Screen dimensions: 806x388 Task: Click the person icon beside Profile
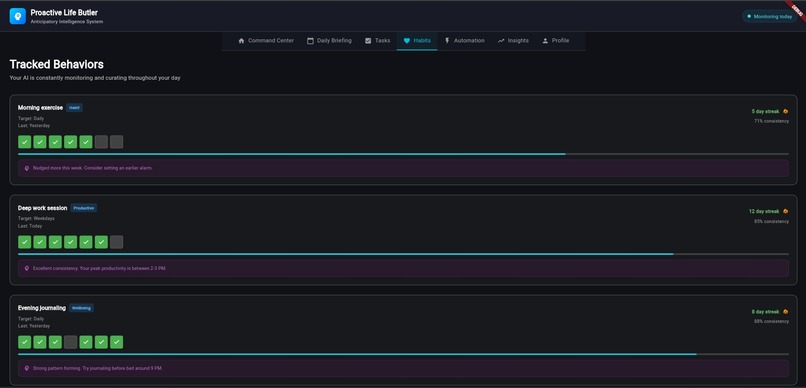[545, 41]
